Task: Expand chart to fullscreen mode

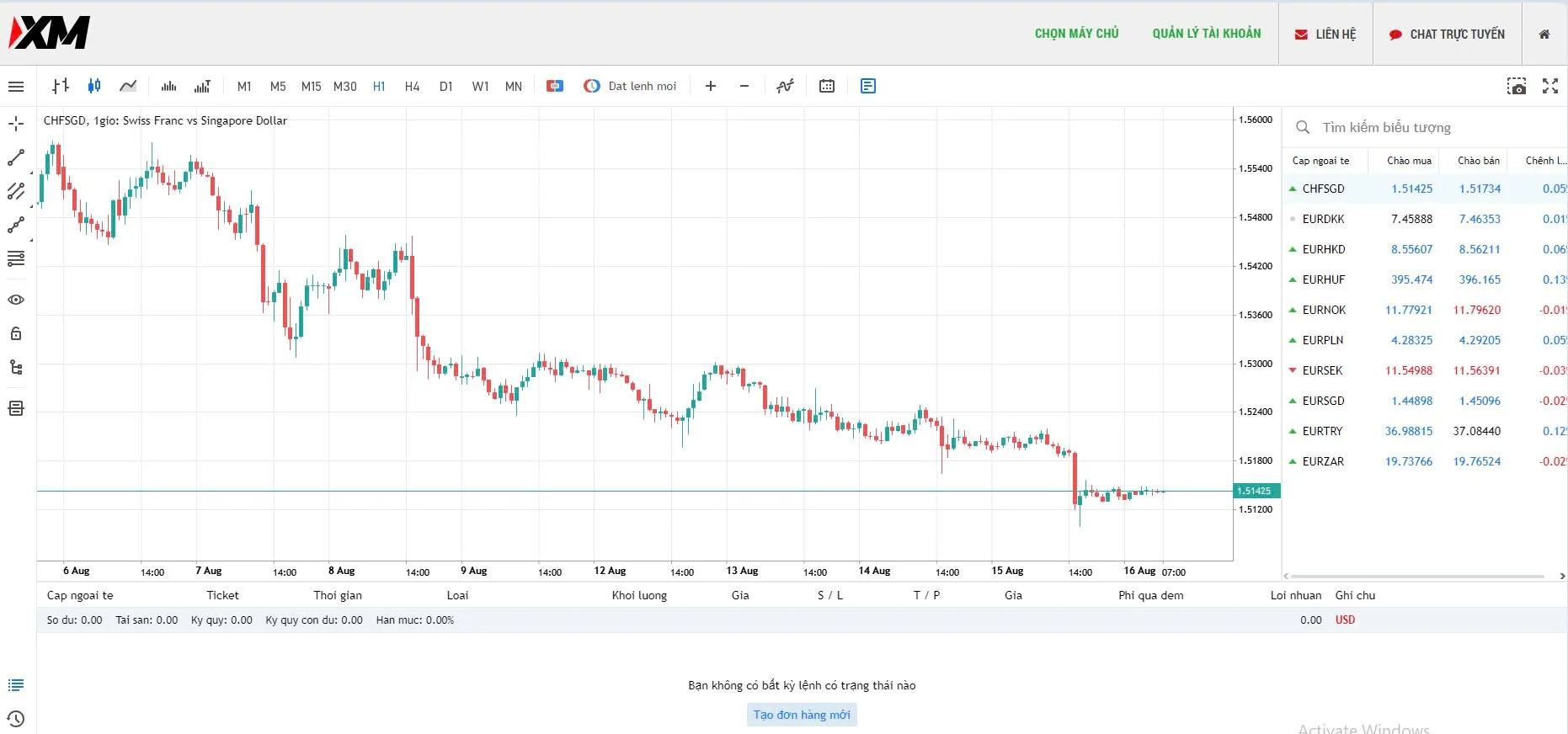Action: [1550, 86]
